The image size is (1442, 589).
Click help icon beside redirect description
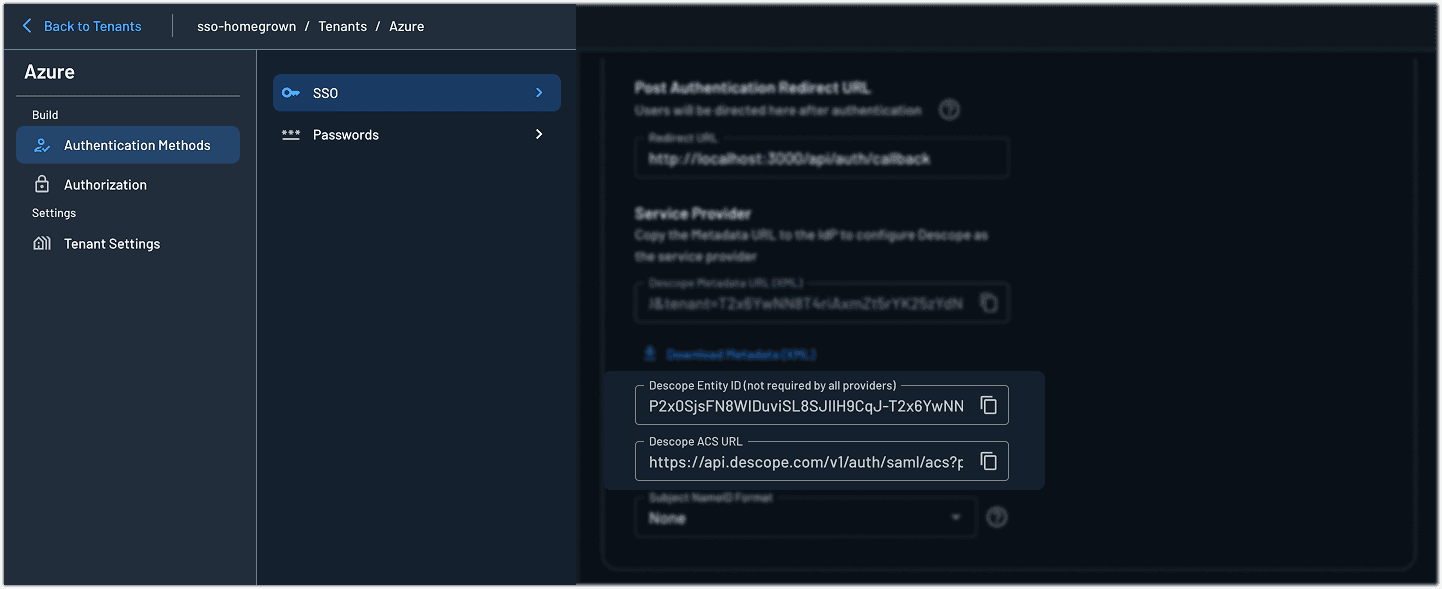[949, 110]
